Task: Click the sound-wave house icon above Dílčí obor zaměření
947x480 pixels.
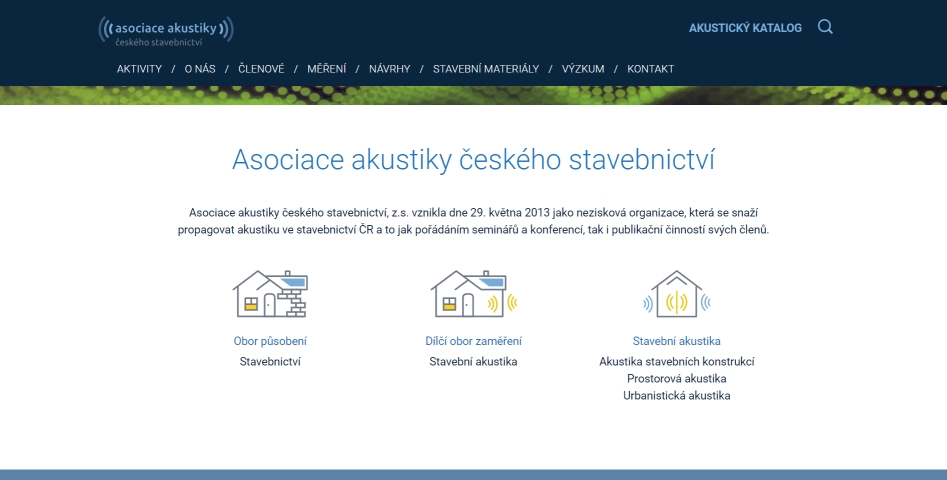Action: pyautogui.click(x=474, y=293)
